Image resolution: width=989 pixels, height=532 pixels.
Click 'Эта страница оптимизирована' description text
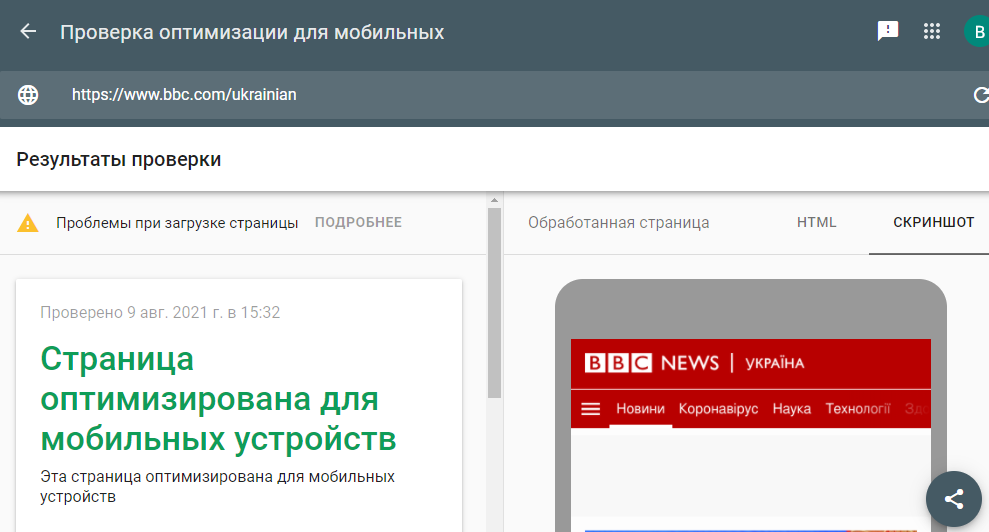pyautogui.click(x=218, y=487)
